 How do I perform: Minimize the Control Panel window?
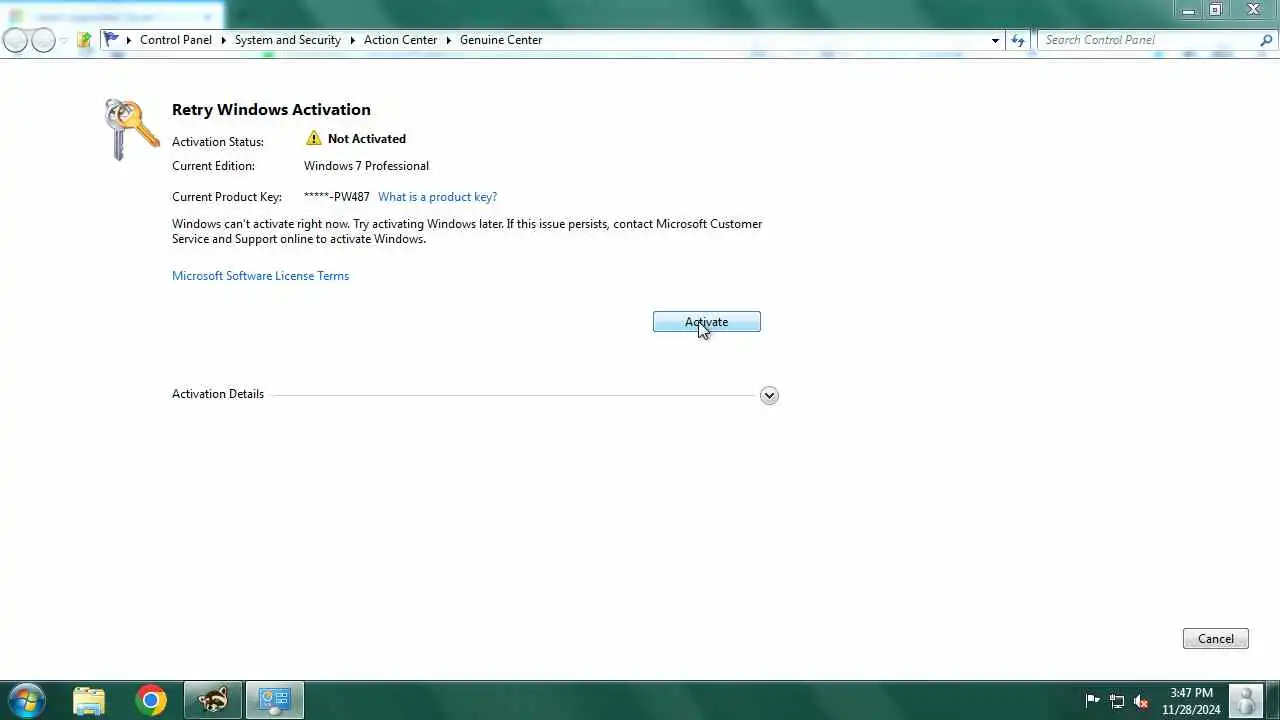coord(1188,10)
